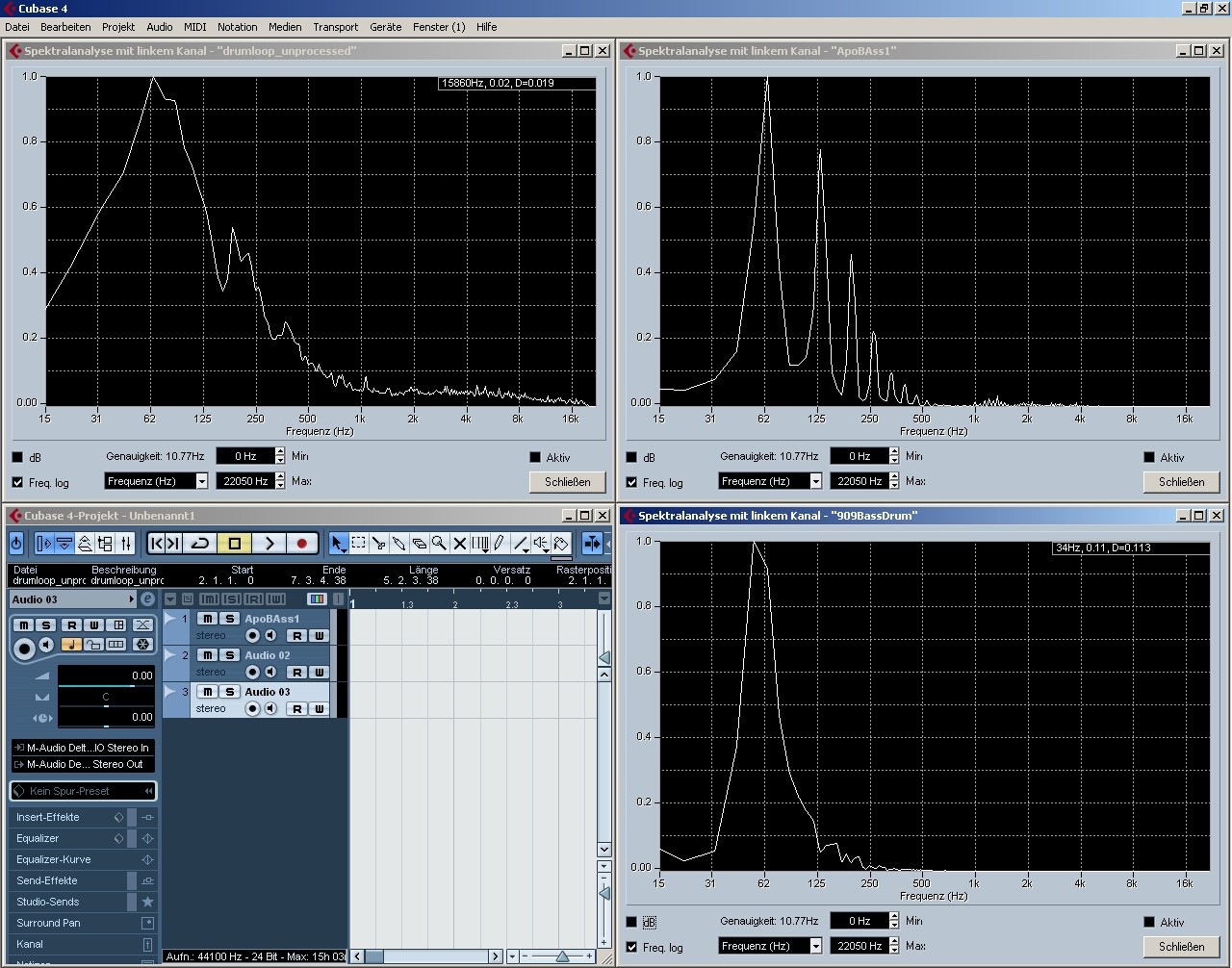Viewport: 1232px width, 968px height.
Task: Click the red record button
Action: coord(302,544)
